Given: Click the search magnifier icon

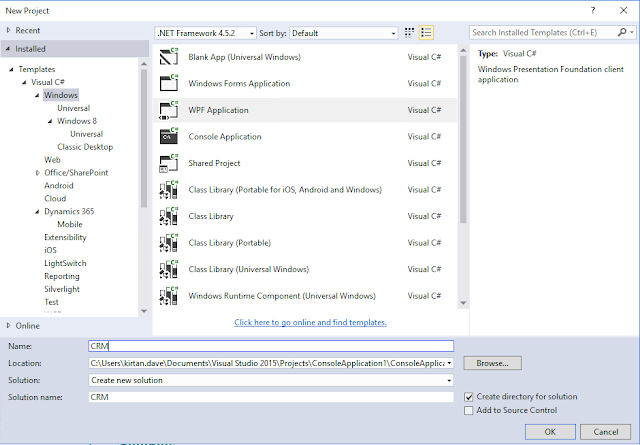Looking at the screenshot, I should [622, 32].
